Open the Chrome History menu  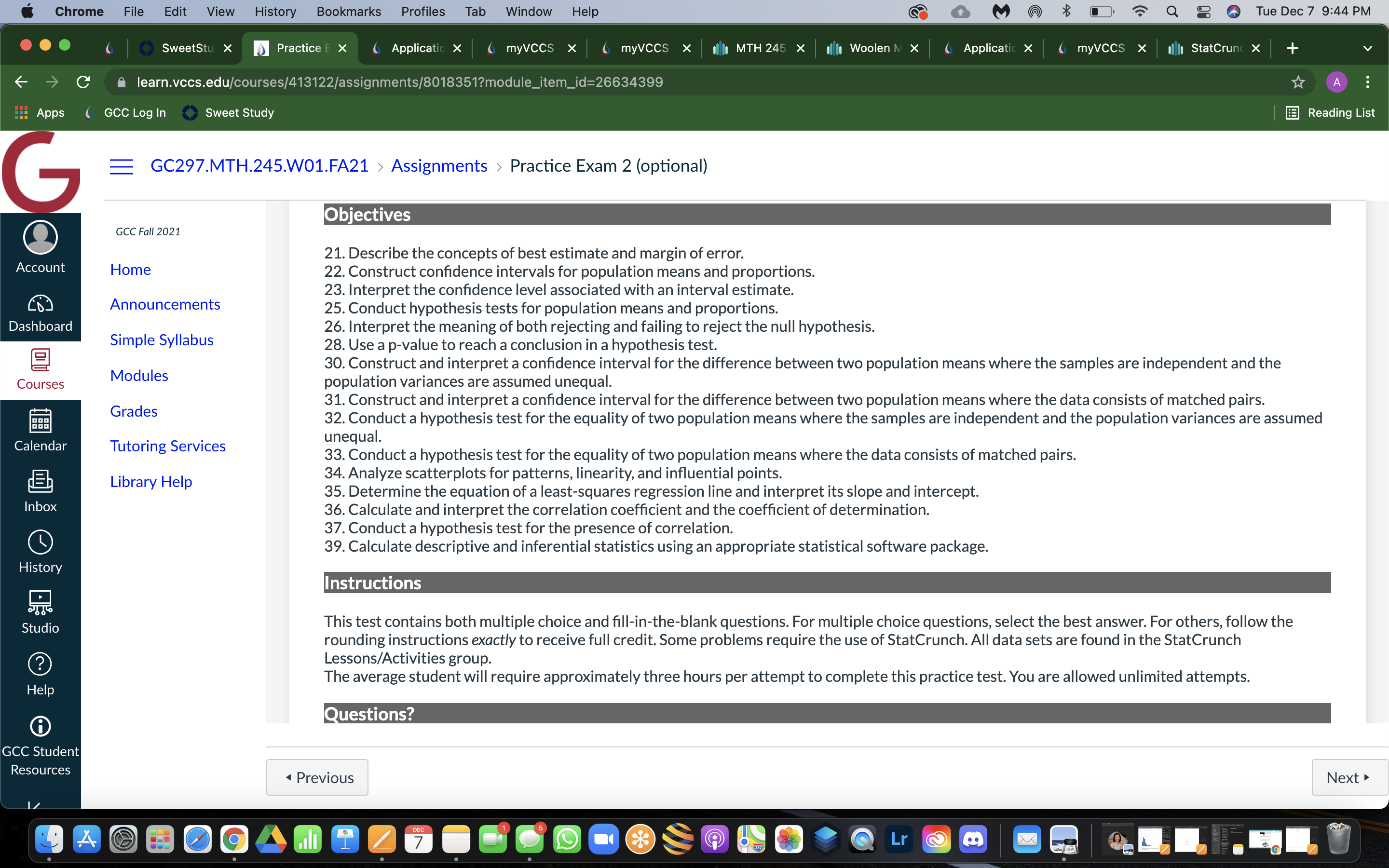[x=275, y=12]
